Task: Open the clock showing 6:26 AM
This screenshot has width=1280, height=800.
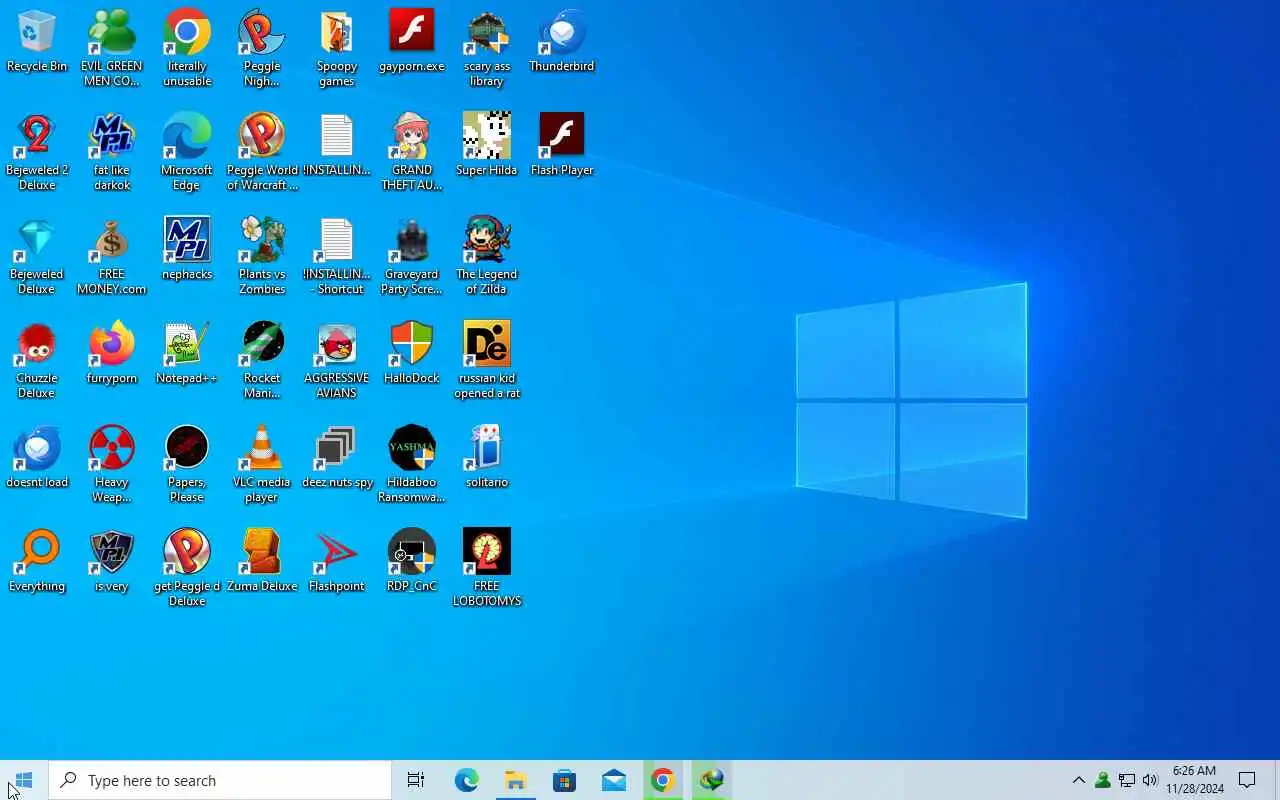Action: click(x=1194, y=780)
